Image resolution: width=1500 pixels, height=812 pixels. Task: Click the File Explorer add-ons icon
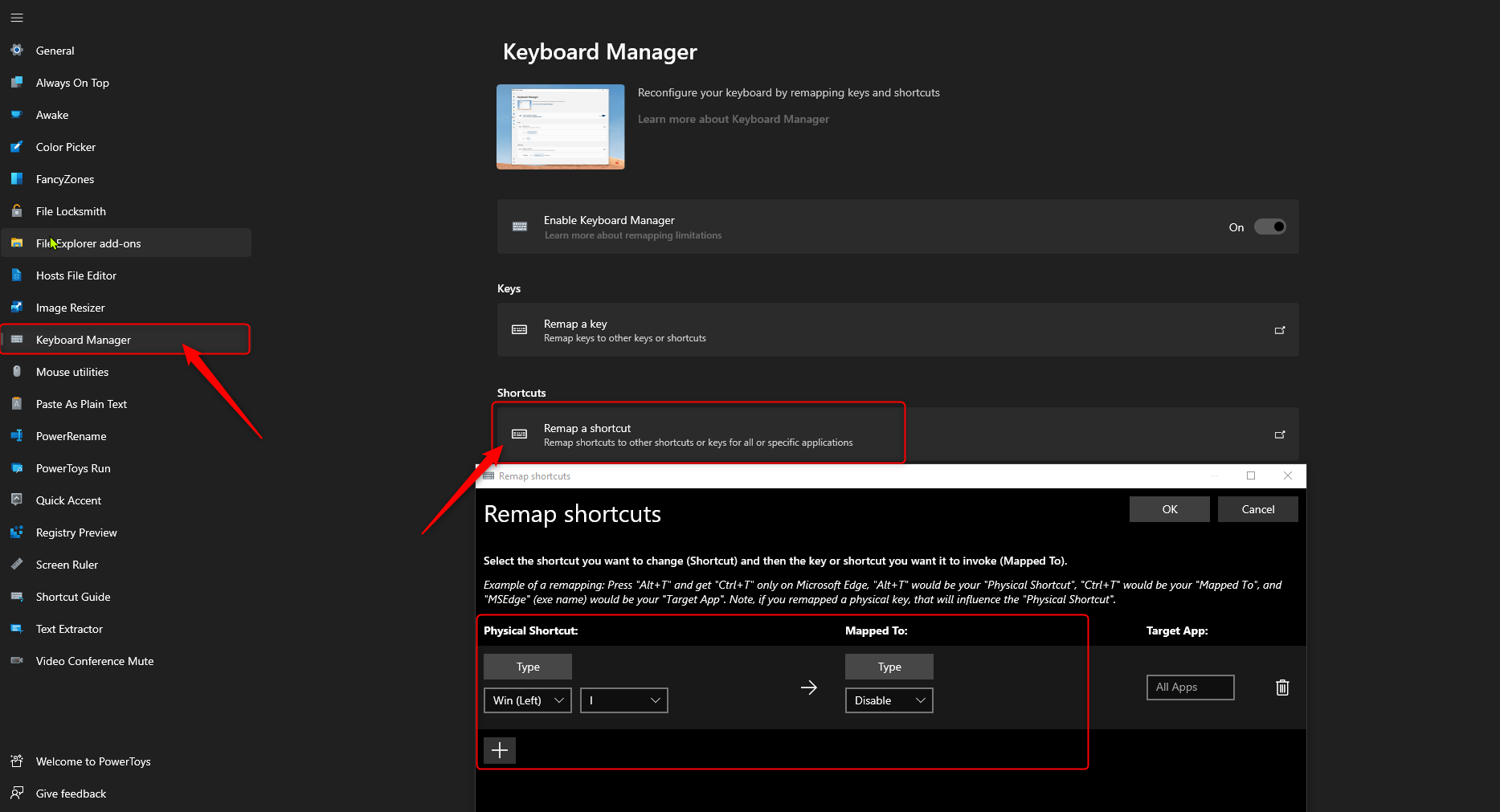pos(17,243)
